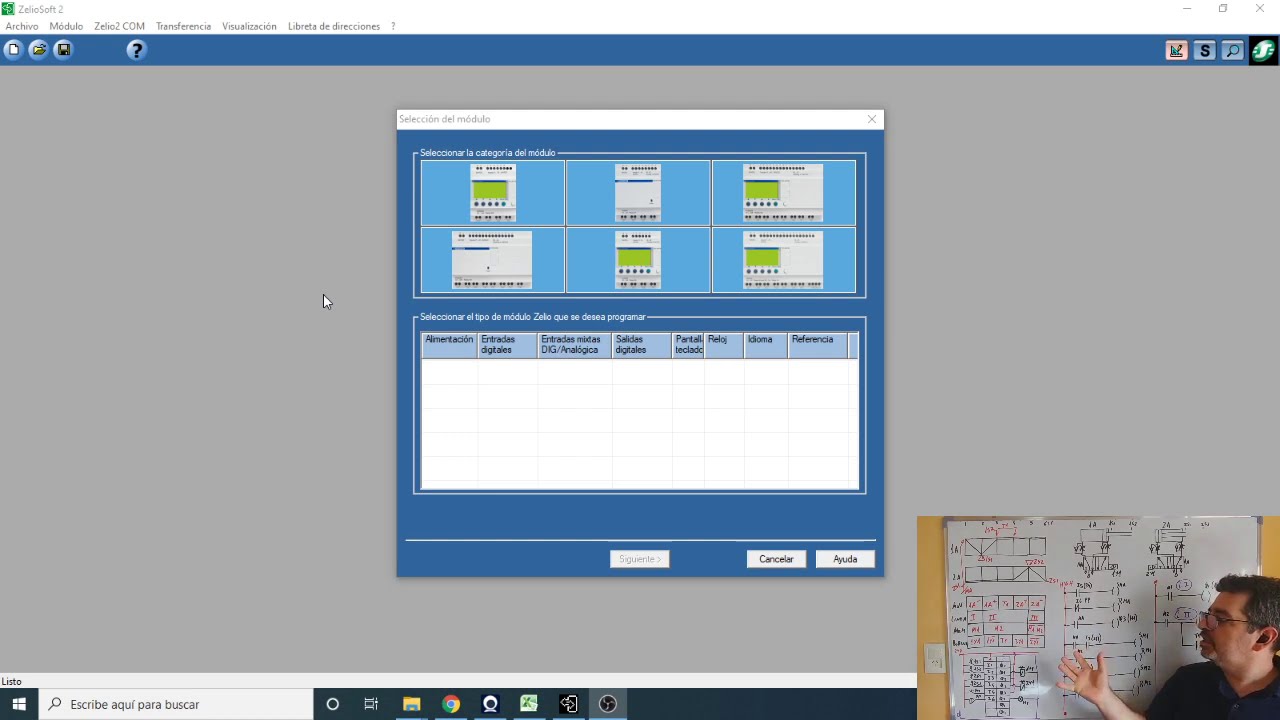Select the wide module without display, second row
Viewport: 1280px width, 720px height.
click(x=493, y=260)
